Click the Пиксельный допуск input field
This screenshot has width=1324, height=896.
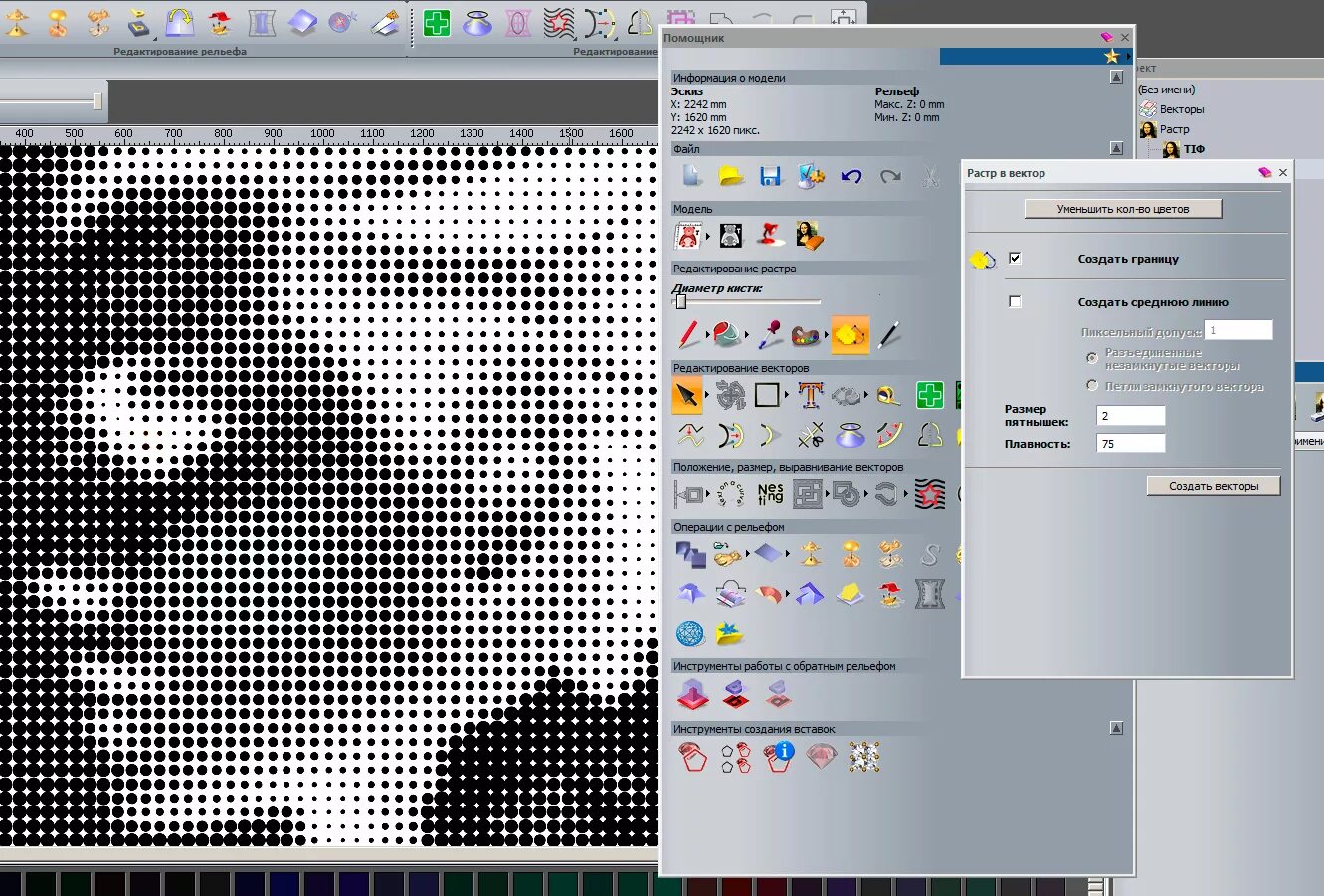click(x=1238, y=330)
